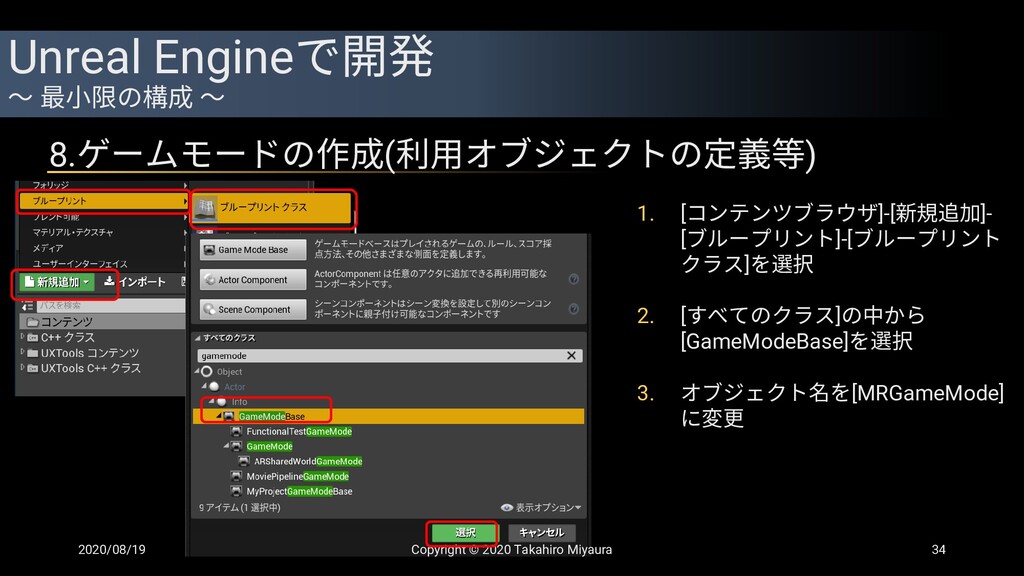Open the ユーザーインターフェイス submenu
This screenshot has width=1024, height=576.
tap(104, 264)
